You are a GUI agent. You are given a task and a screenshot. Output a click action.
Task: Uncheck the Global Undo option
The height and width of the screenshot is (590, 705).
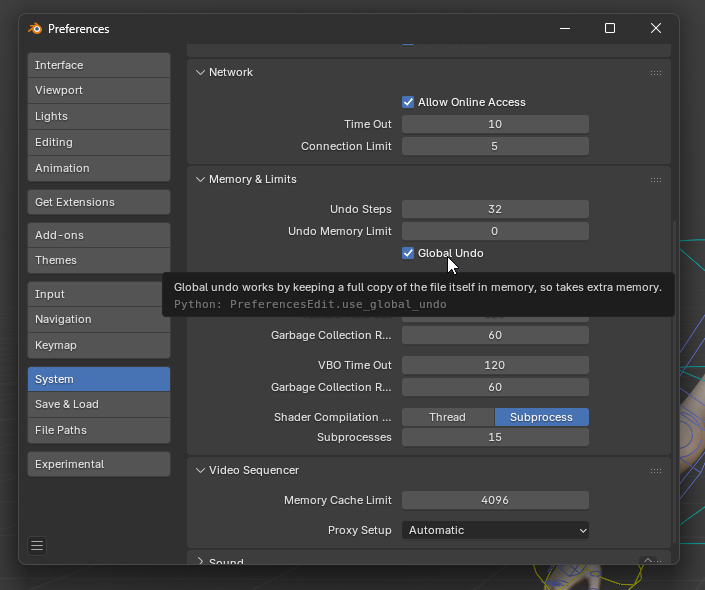coord(408,253)
